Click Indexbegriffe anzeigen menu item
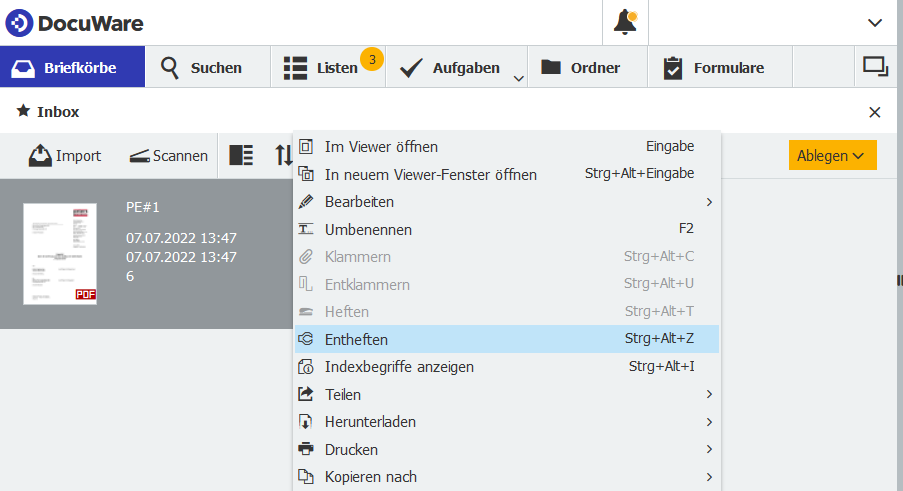 click(x=506, y=367)
